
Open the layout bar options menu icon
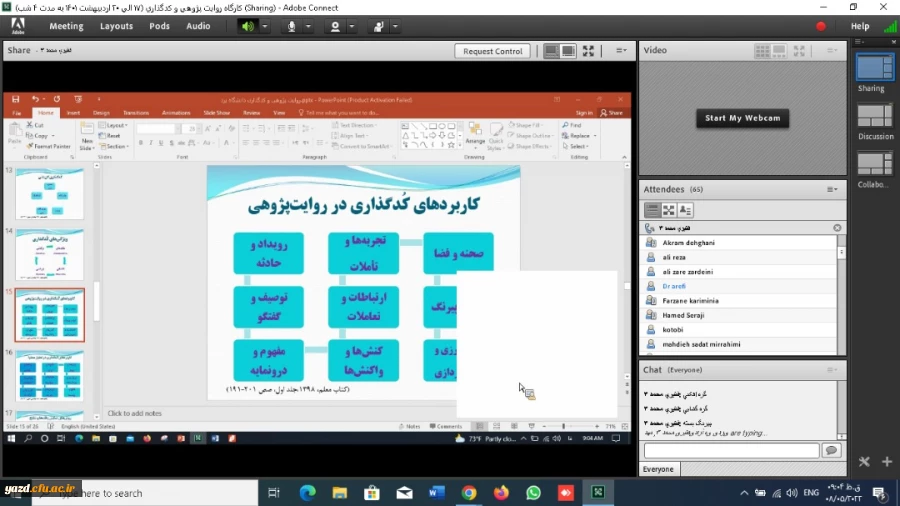pyautogui.click(x=860, y=42)
